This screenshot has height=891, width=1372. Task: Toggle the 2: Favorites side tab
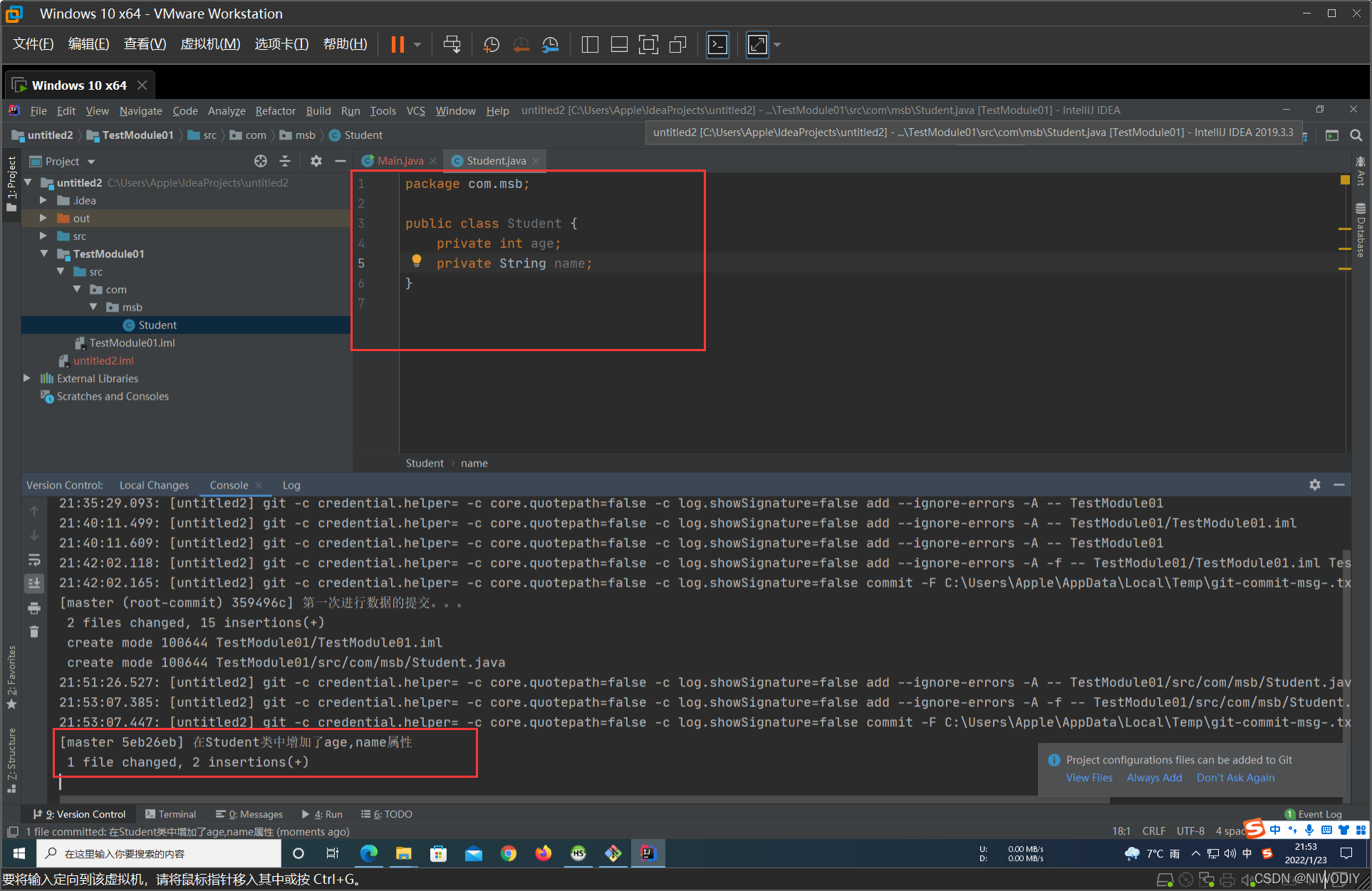point(11,677)
